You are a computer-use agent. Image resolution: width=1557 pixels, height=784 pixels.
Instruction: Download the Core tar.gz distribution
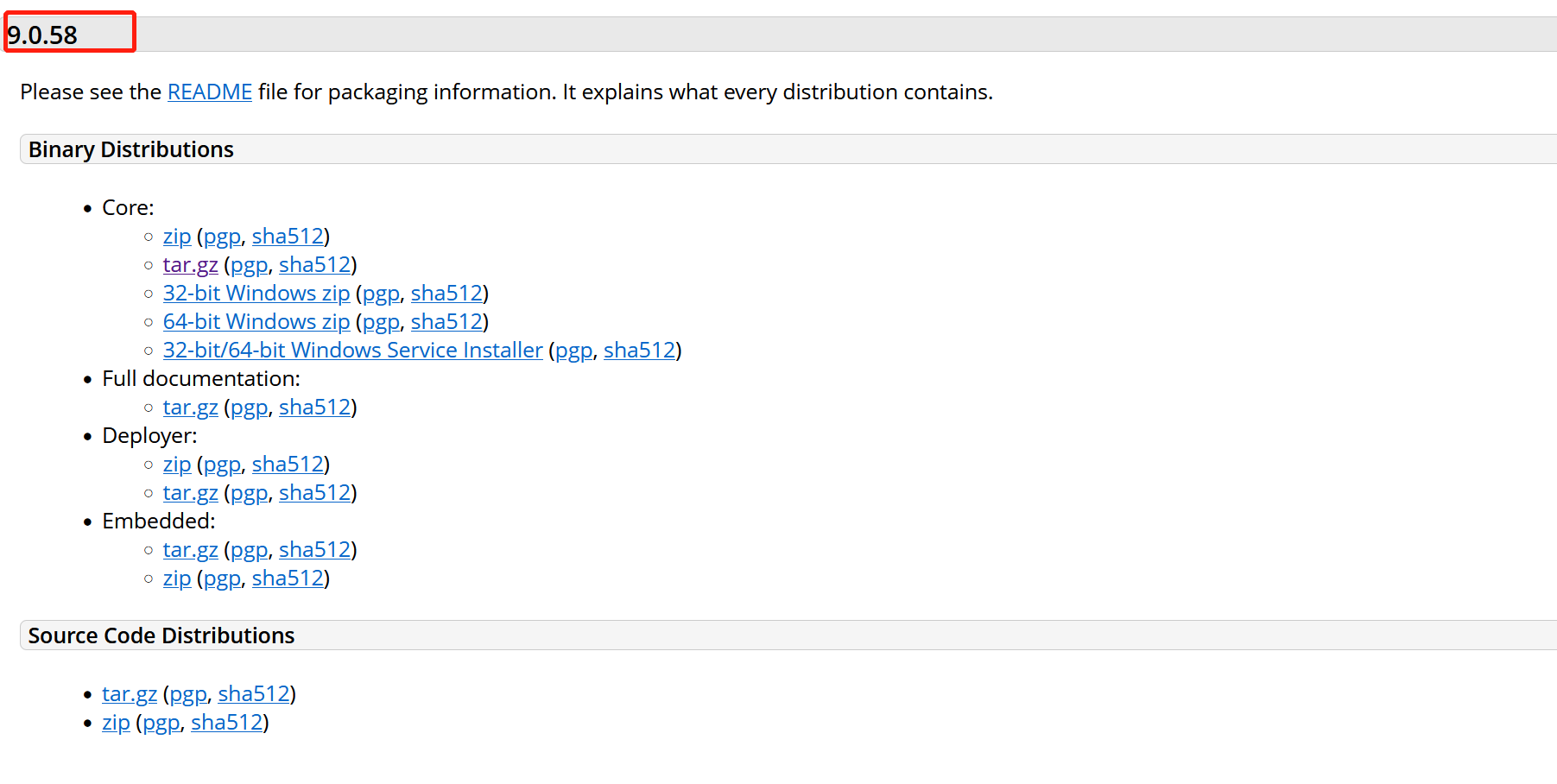tap(191, 265)
